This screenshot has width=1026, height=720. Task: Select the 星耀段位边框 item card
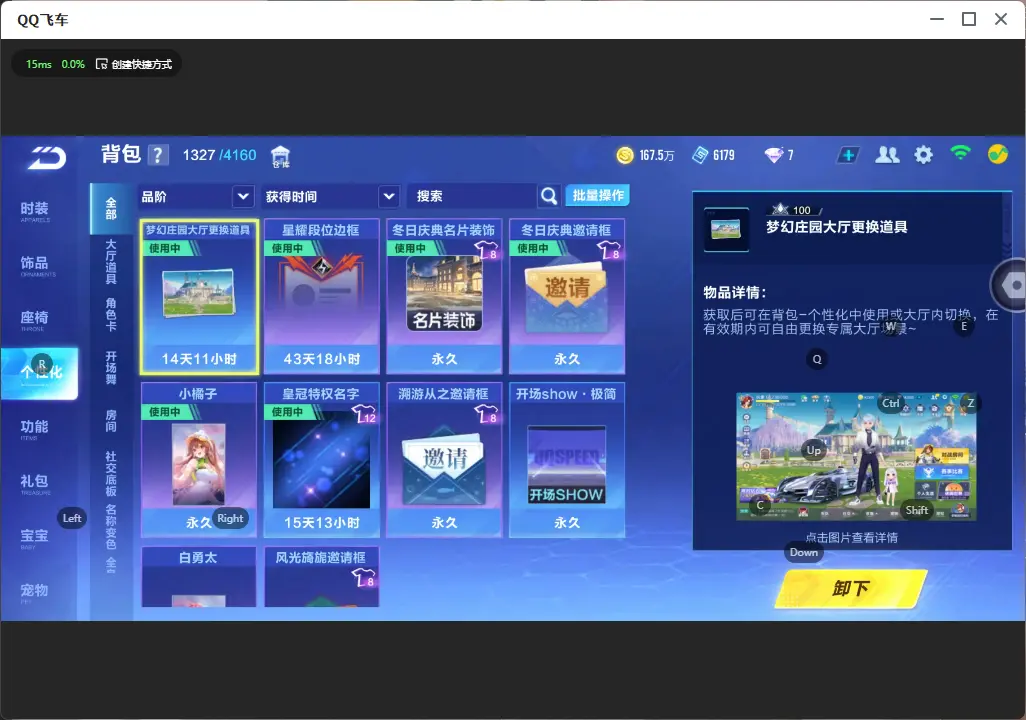coord(321,296)
